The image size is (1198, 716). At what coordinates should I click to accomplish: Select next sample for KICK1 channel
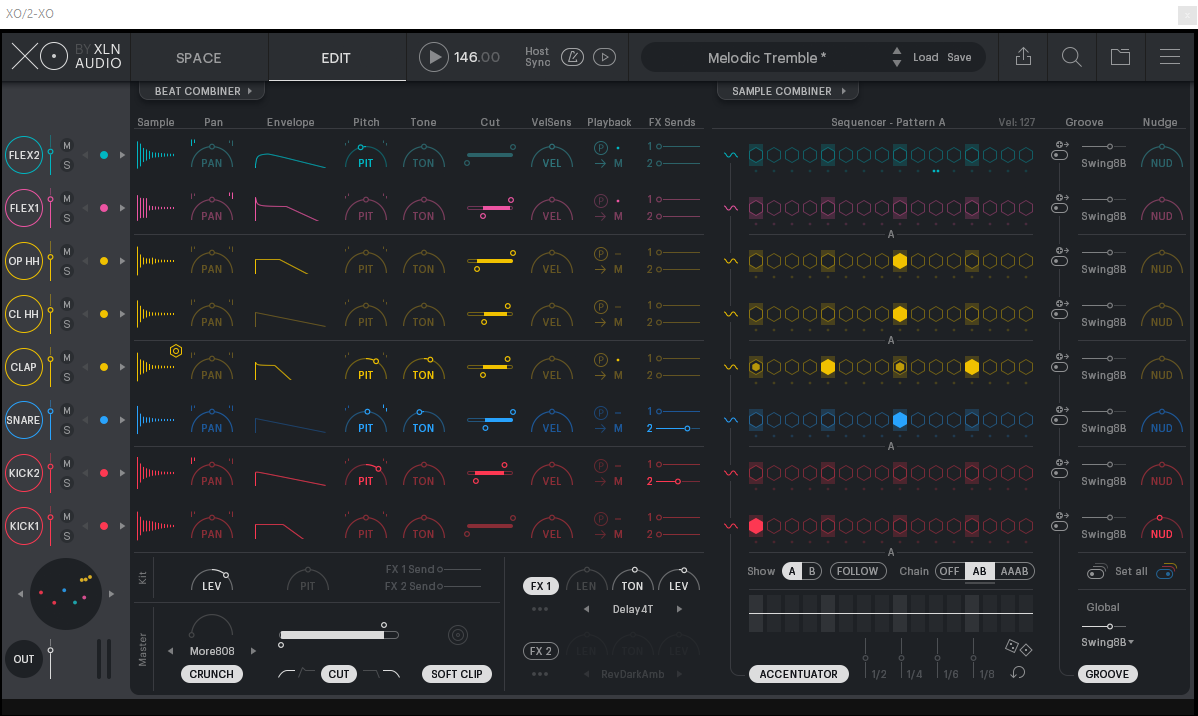[x=122, y=526]
